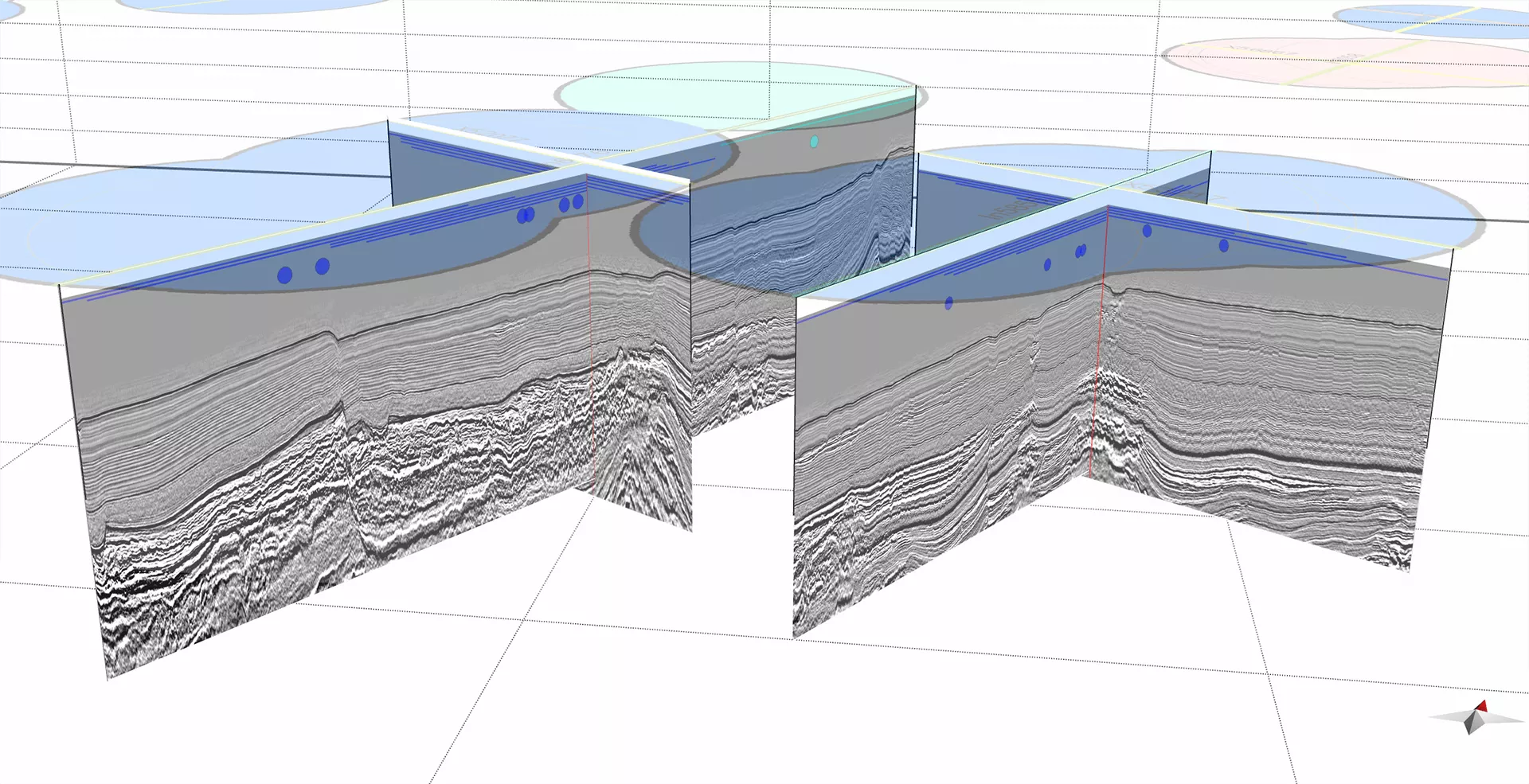Screen dimensions: 1529x784
Task: Pick the overlapping blue dot pair on left section
Action: (526, 215)
